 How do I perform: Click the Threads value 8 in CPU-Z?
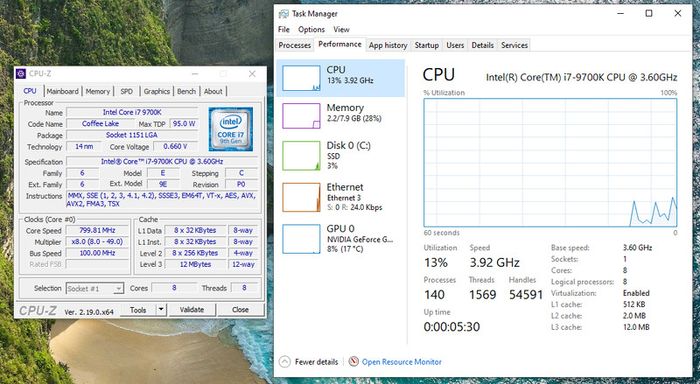tap(244, 288)
